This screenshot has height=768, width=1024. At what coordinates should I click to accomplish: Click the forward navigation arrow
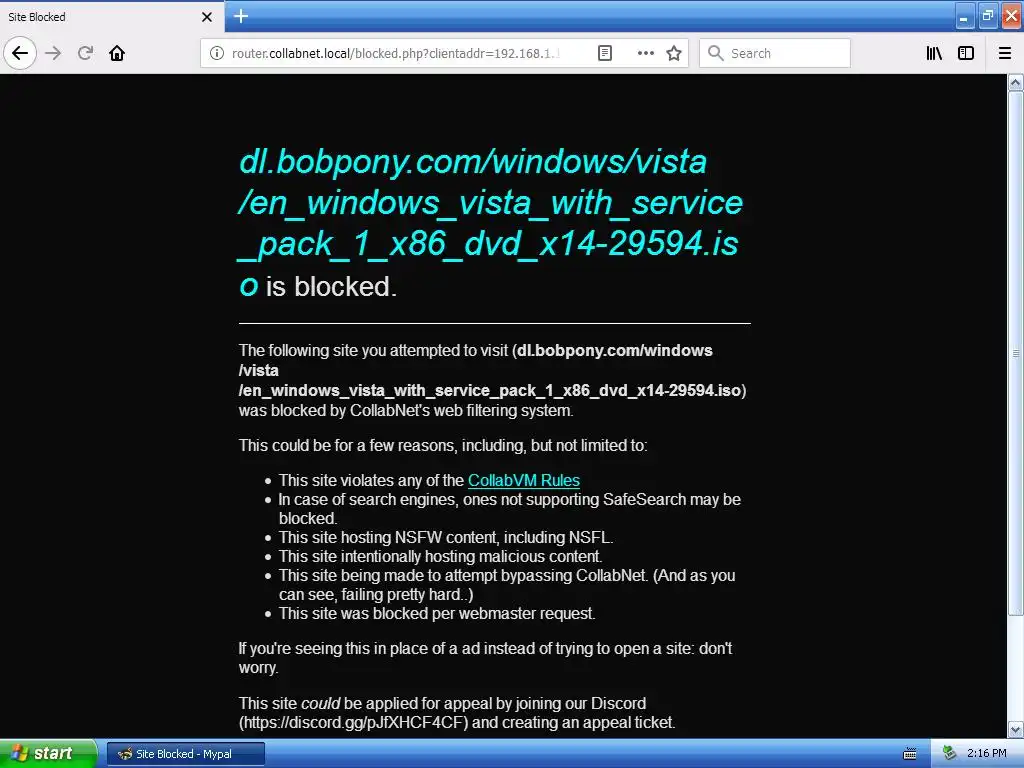(x=54, y=53)
